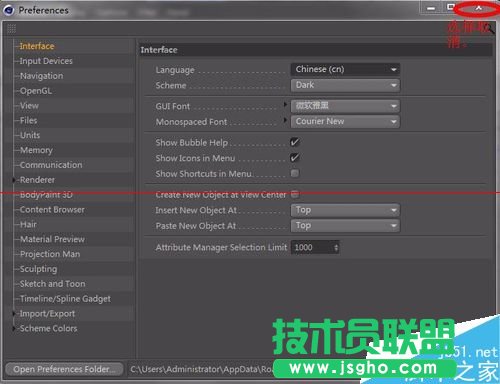Toggle Create New Object at View Center
Screen dimensions: 500x384
295,194
